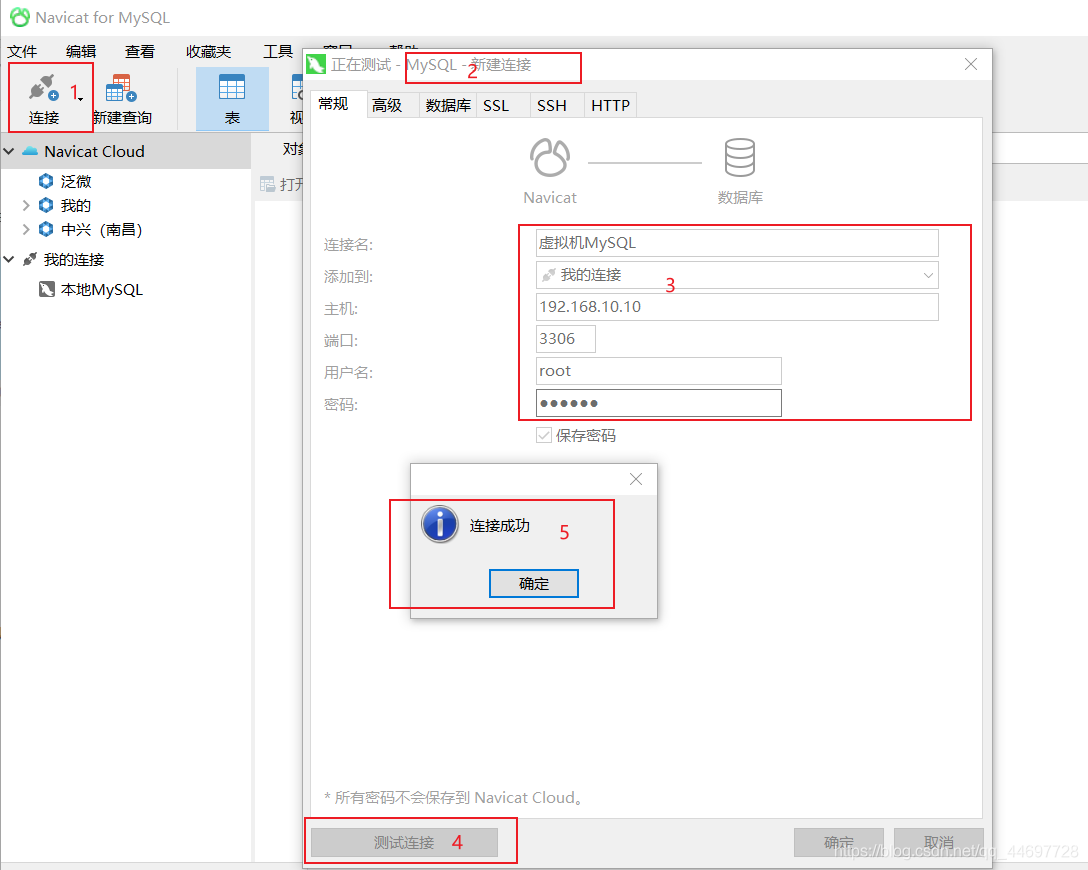The height and width of the screenshot is (870, 1088).
Task: Click the 本地MySQL connection icon
Action: coord(46,289)
